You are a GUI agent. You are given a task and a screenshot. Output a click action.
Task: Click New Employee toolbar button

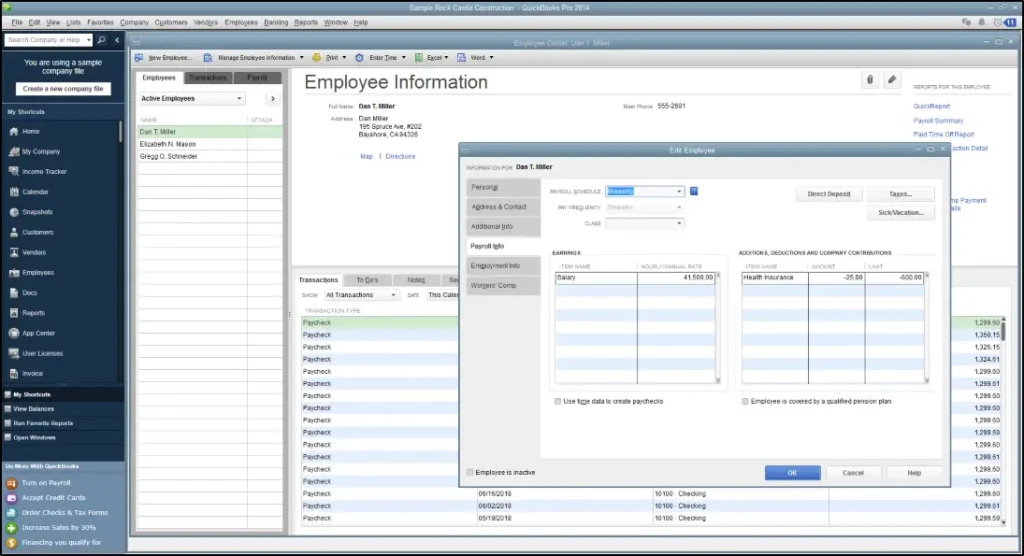click(164, 58)
